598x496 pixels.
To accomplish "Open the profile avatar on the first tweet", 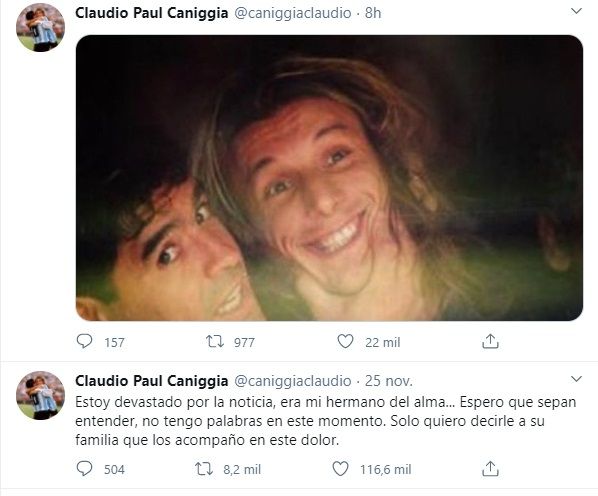I will coord(40,27).
